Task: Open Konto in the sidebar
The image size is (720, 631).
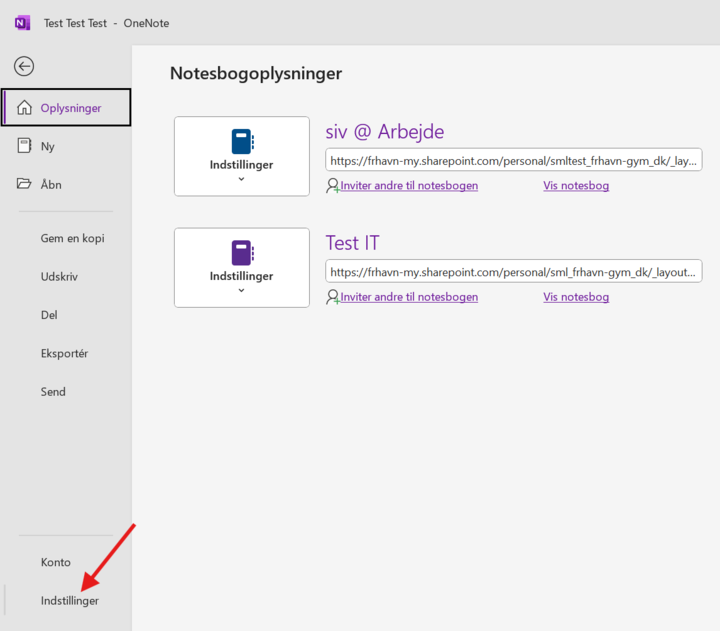Action: (x=55, y=562)
